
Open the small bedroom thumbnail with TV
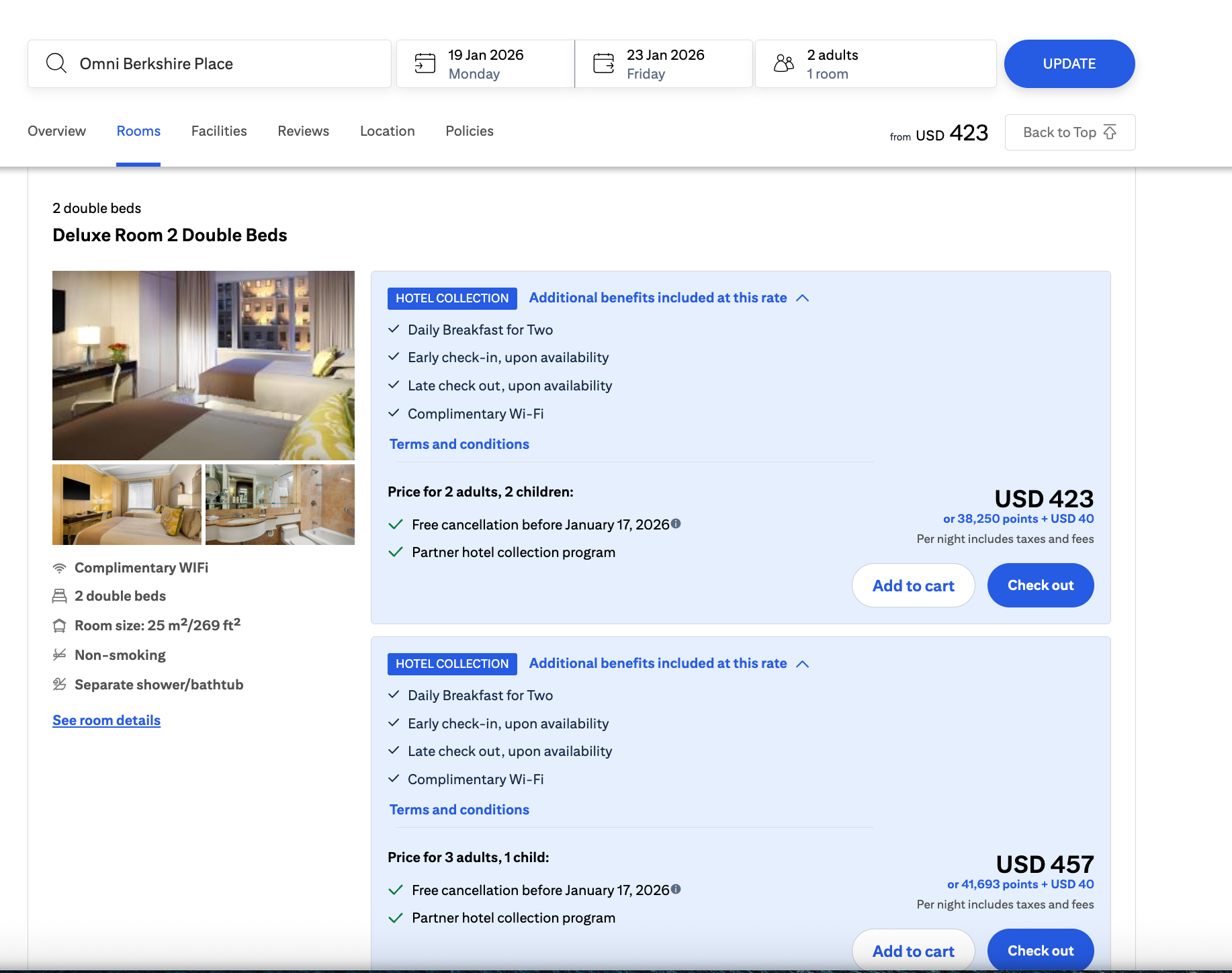127,505
